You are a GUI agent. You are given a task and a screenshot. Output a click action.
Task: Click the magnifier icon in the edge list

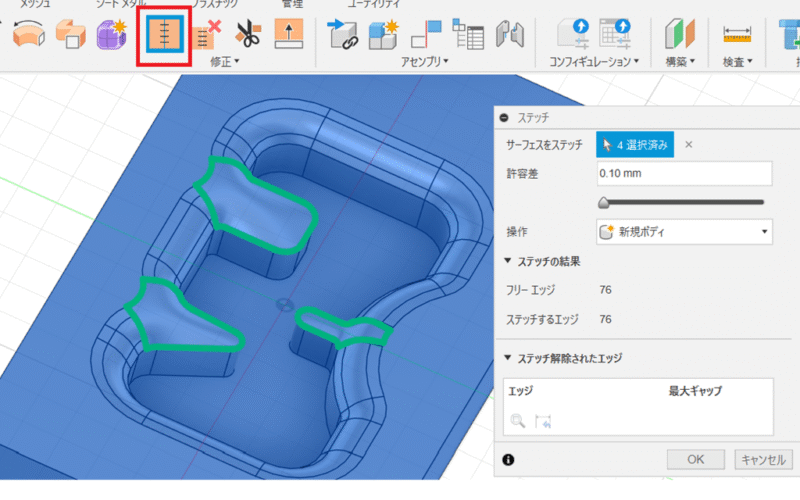[x=517, y=421]
